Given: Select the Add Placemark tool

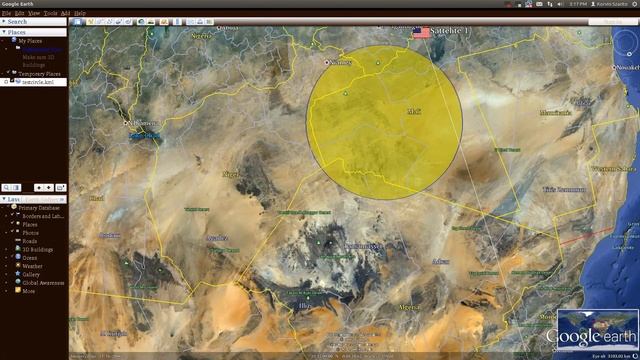Looking at the screenshot, I should click(x=91, y=22).
